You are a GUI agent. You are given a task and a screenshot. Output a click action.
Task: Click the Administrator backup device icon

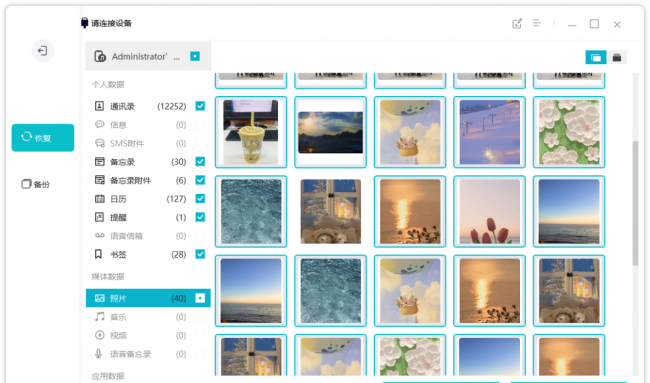click(x=100, y=56)
